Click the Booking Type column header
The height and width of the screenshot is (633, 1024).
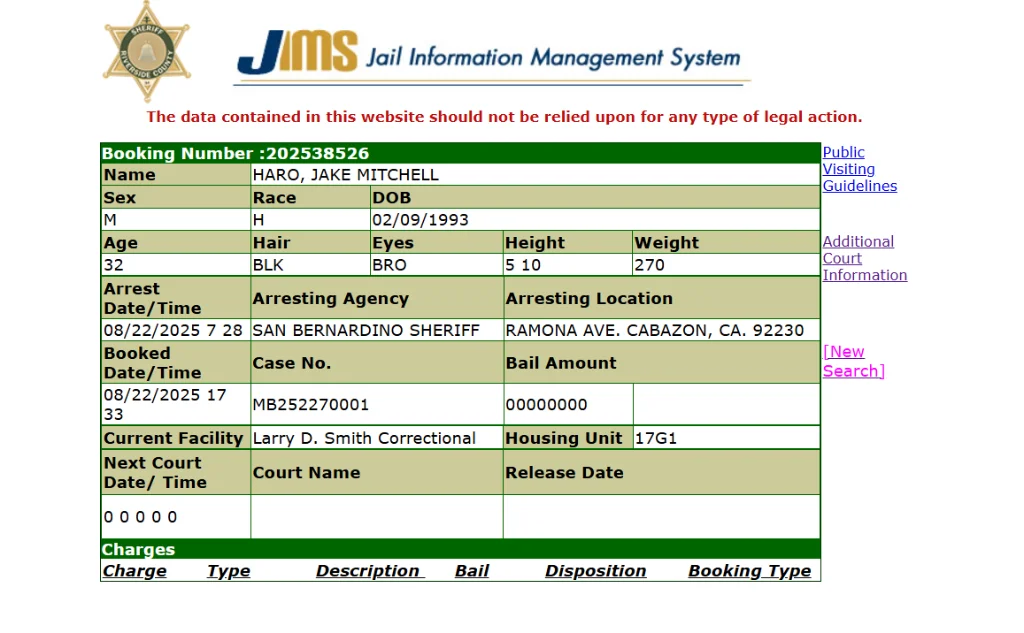(749, 571)
